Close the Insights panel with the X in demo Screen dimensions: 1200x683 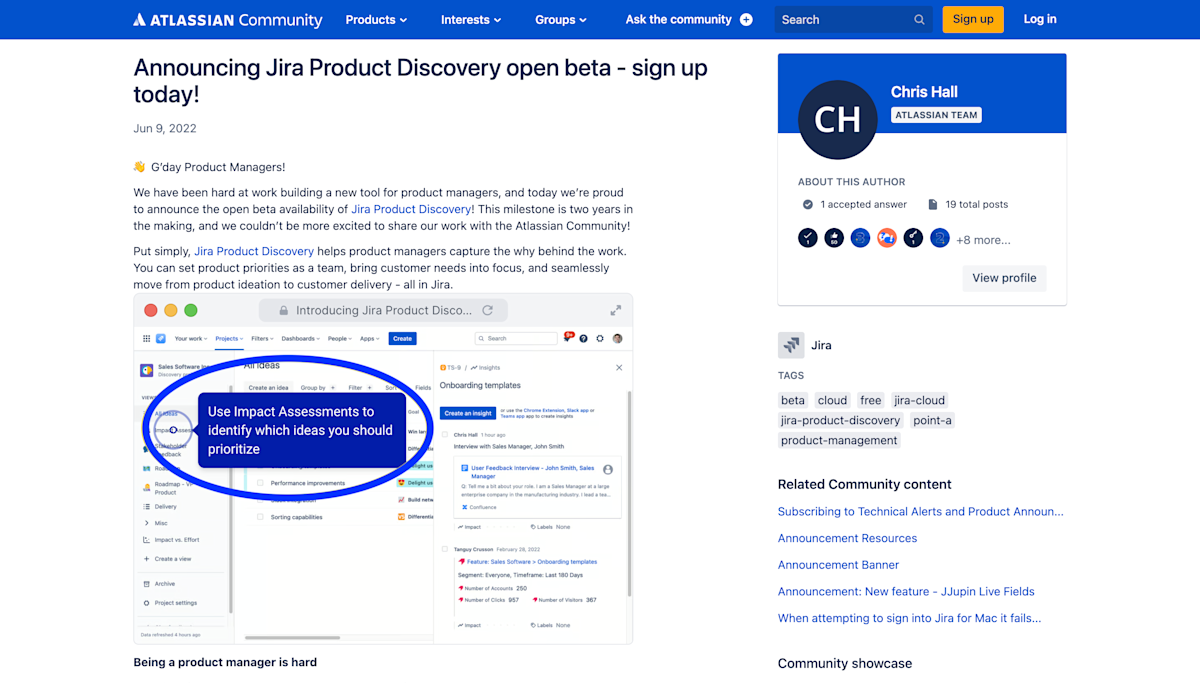pos(619,368)
